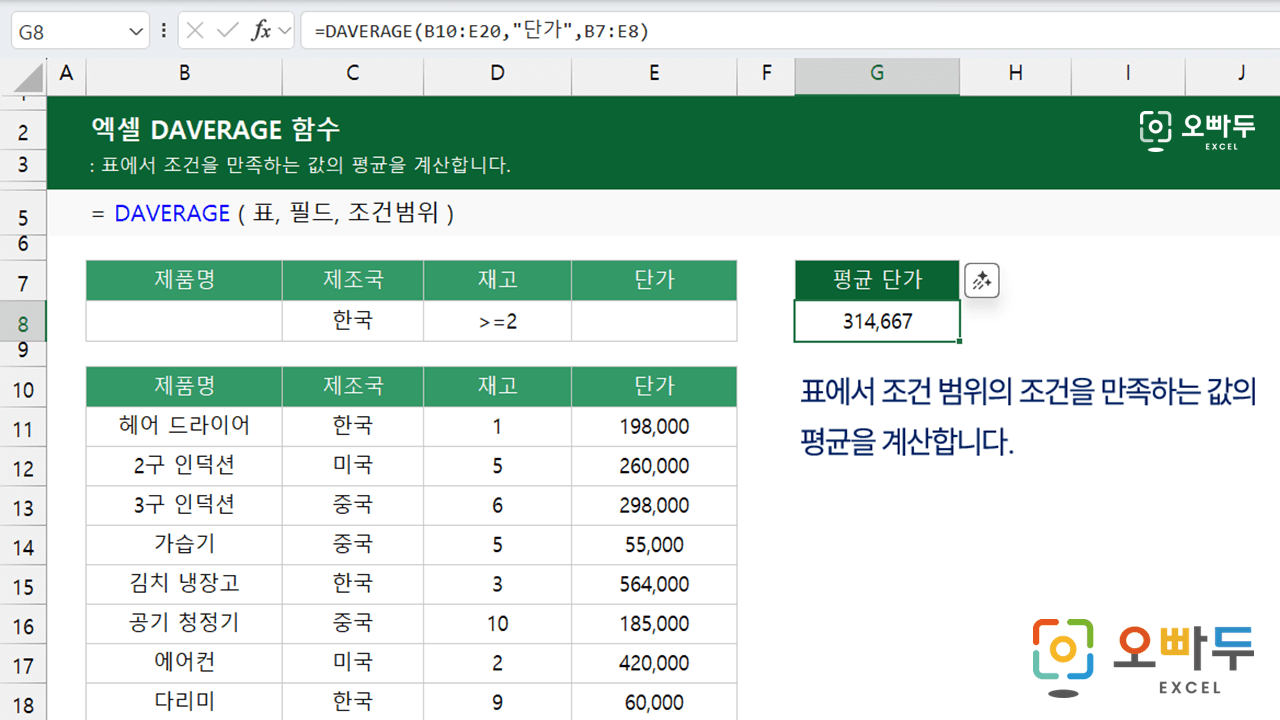Image resolution: width=1280 pixels, height=720 pixels.
Task: Open the dropdown chevron next to fx
Action: click(x=284, y=31)
